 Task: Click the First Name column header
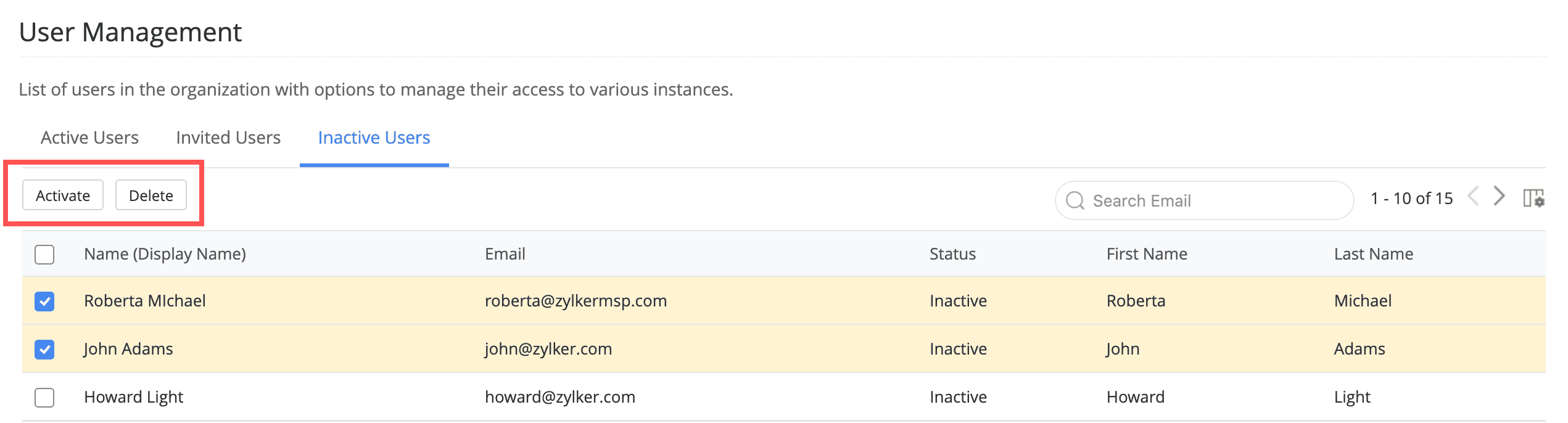coord(1146,254)
